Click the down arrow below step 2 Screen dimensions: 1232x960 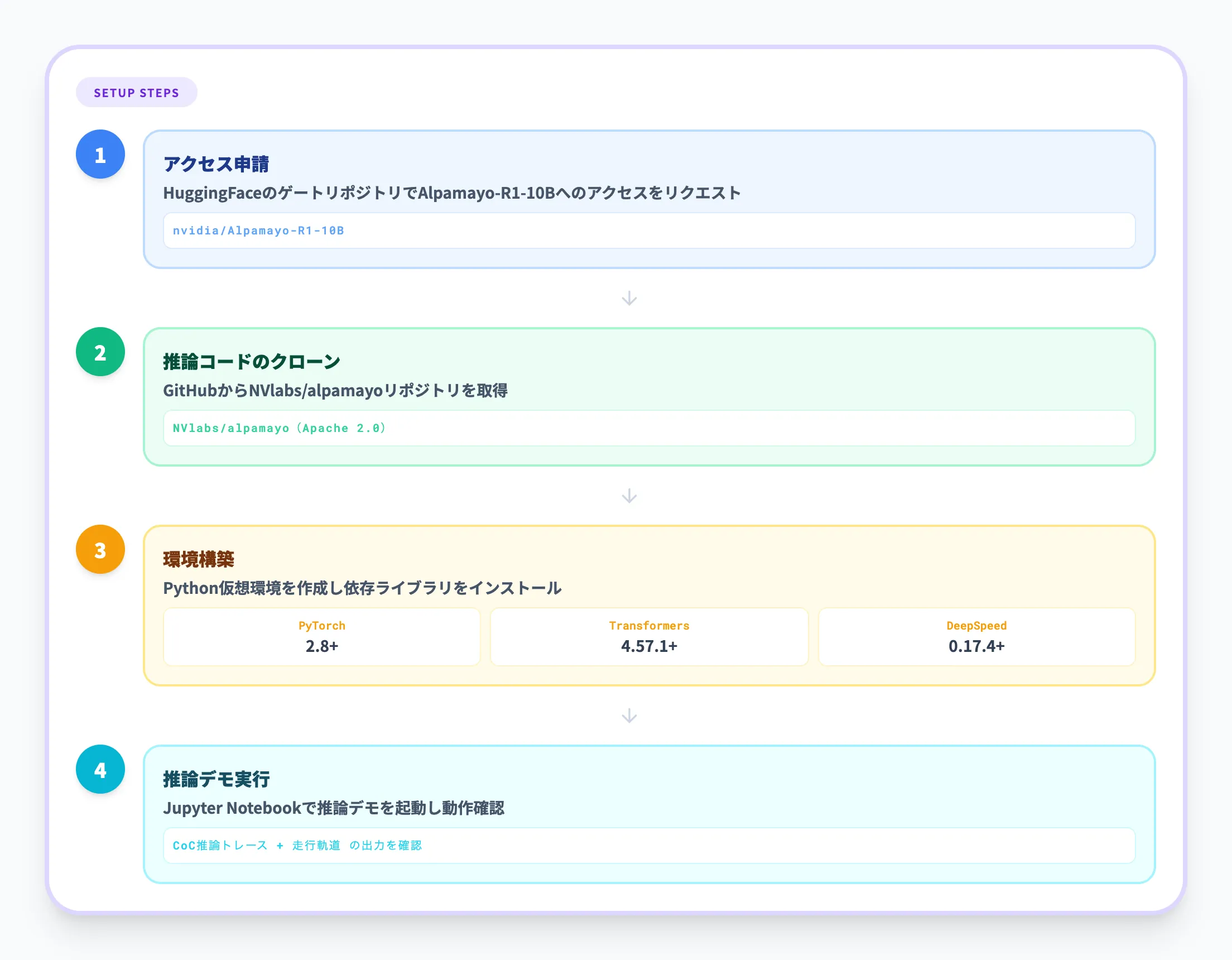(629, 496)
